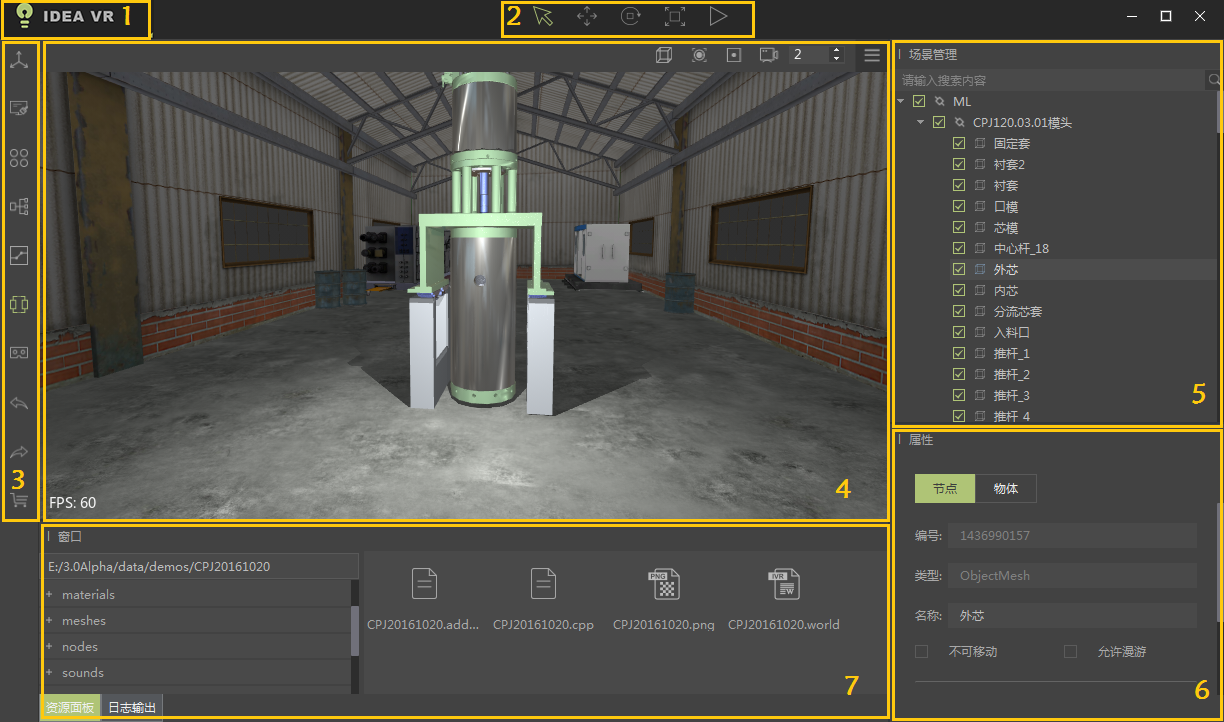Click the circular capture icon in viewport bar

[699, 55]
